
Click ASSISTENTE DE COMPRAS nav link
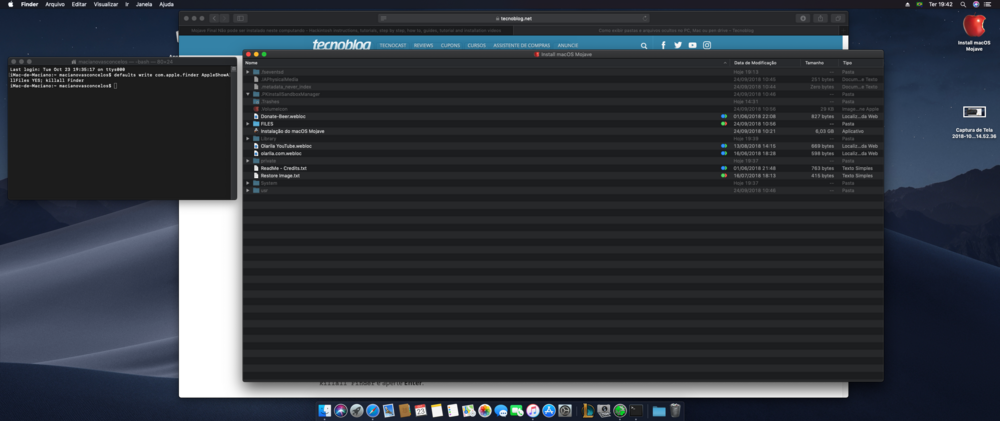(x=520, y=45)
